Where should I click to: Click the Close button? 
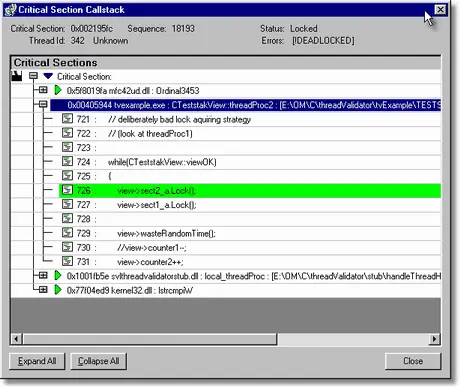[413, 361]
